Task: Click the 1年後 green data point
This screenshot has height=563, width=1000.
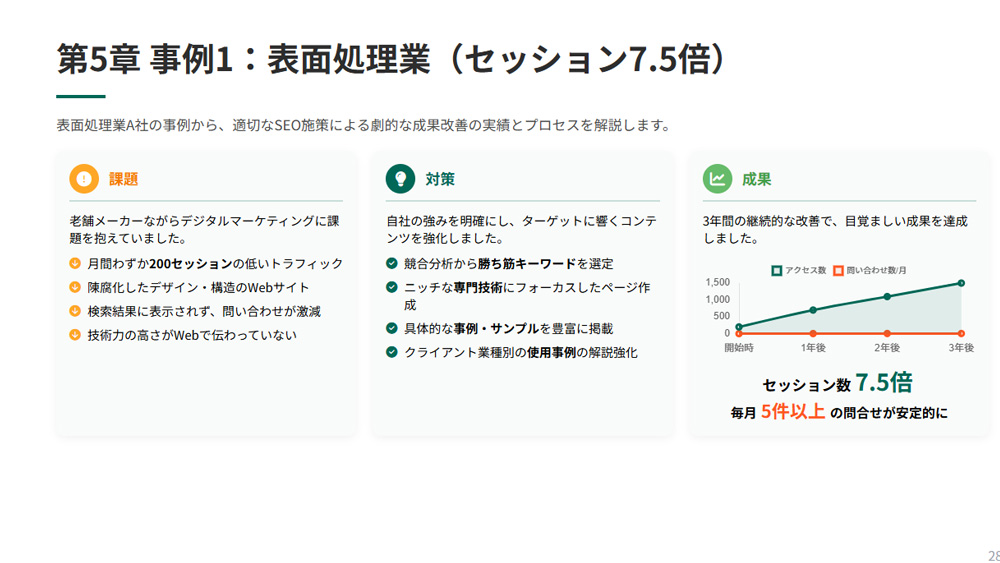Action: (x=813, y=310)
